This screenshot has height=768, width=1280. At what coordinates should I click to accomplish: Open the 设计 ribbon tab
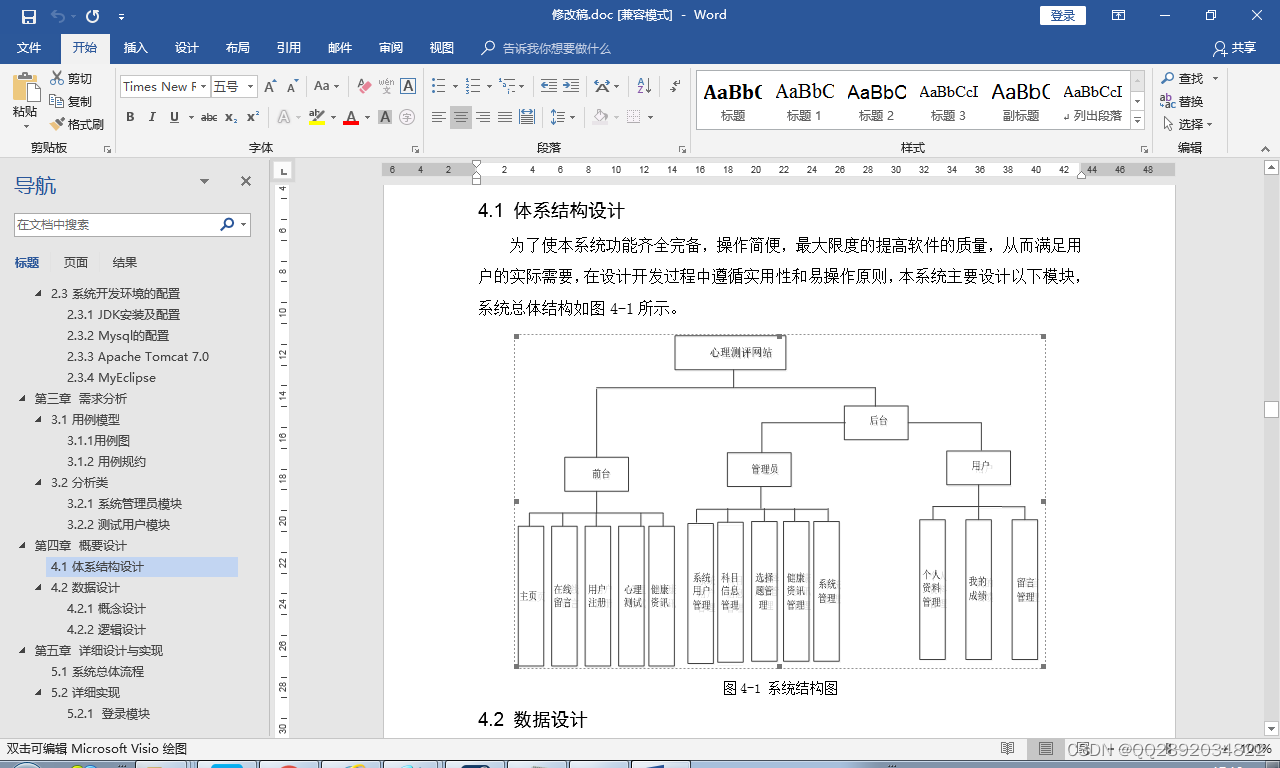[x=187, y=48]
